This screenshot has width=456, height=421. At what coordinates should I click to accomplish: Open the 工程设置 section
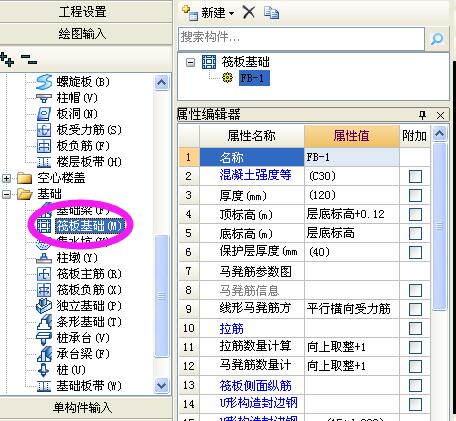click(86, 11)
